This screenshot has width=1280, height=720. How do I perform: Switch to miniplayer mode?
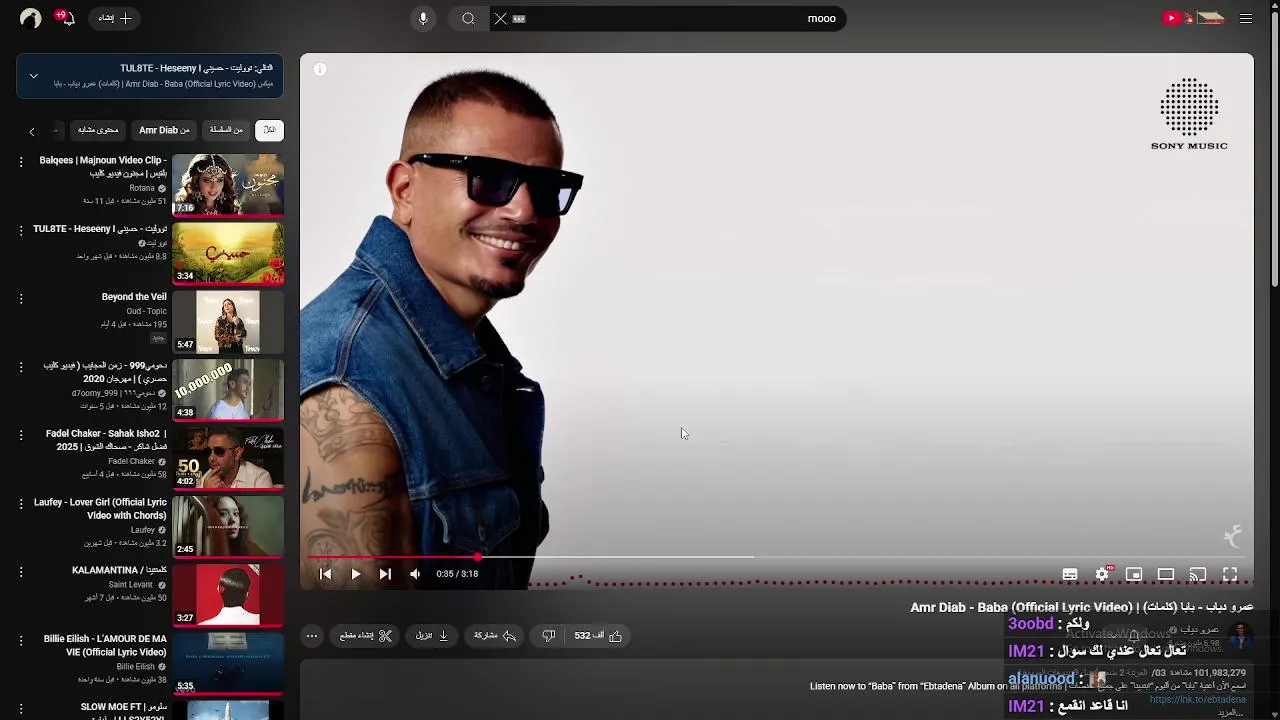(1134, 574)
